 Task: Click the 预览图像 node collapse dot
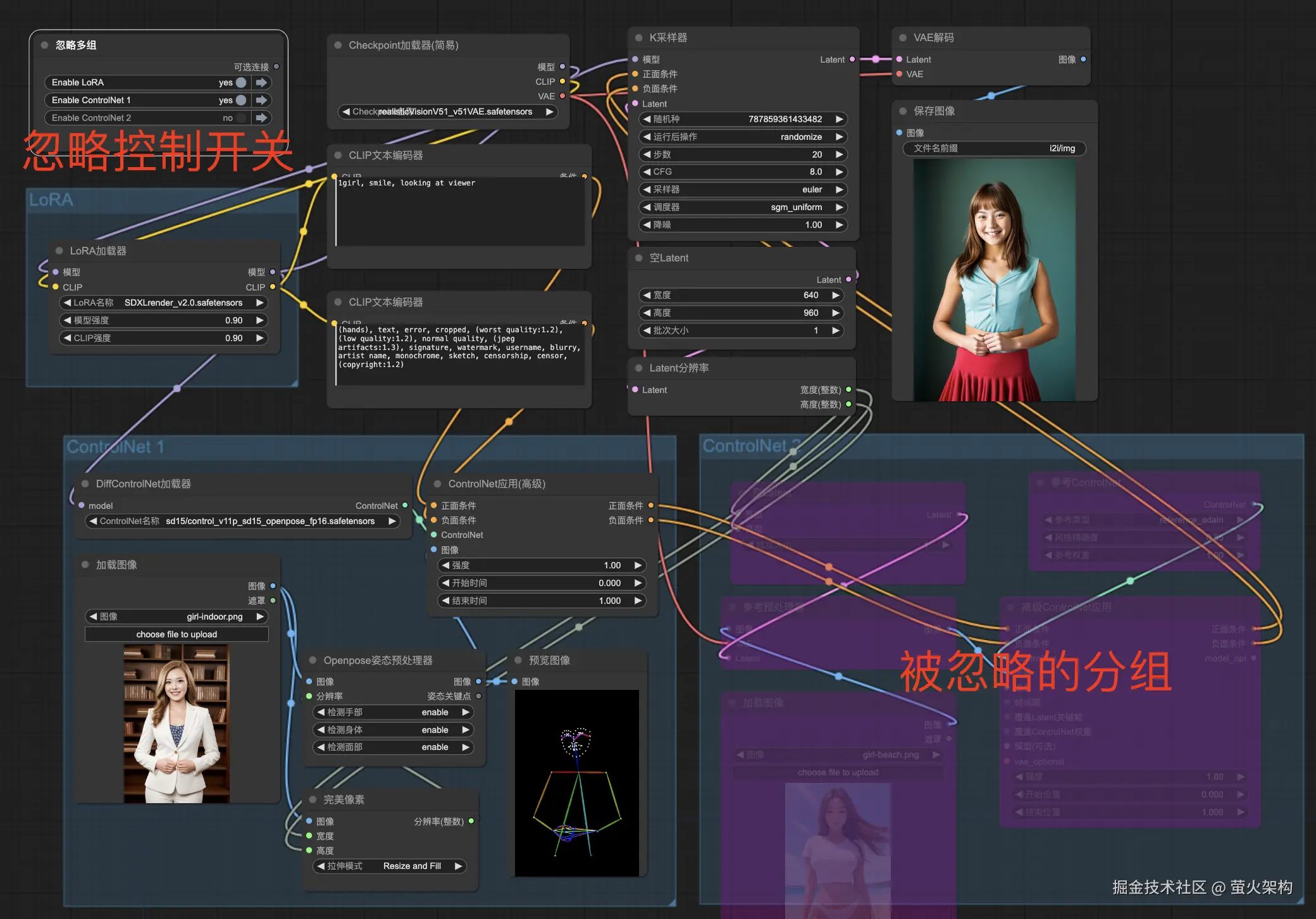518,660
